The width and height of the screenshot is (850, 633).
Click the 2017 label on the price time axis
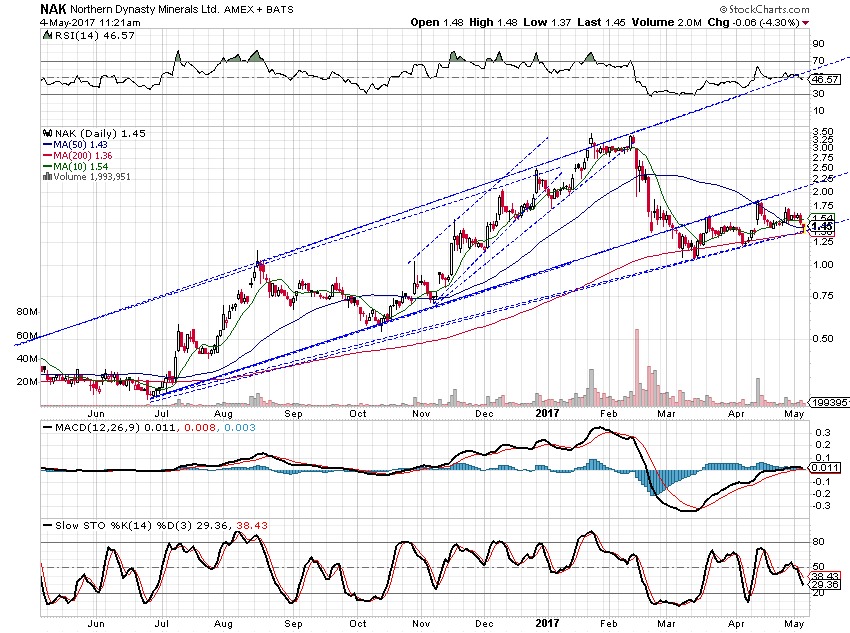click(x=547, y=411)
